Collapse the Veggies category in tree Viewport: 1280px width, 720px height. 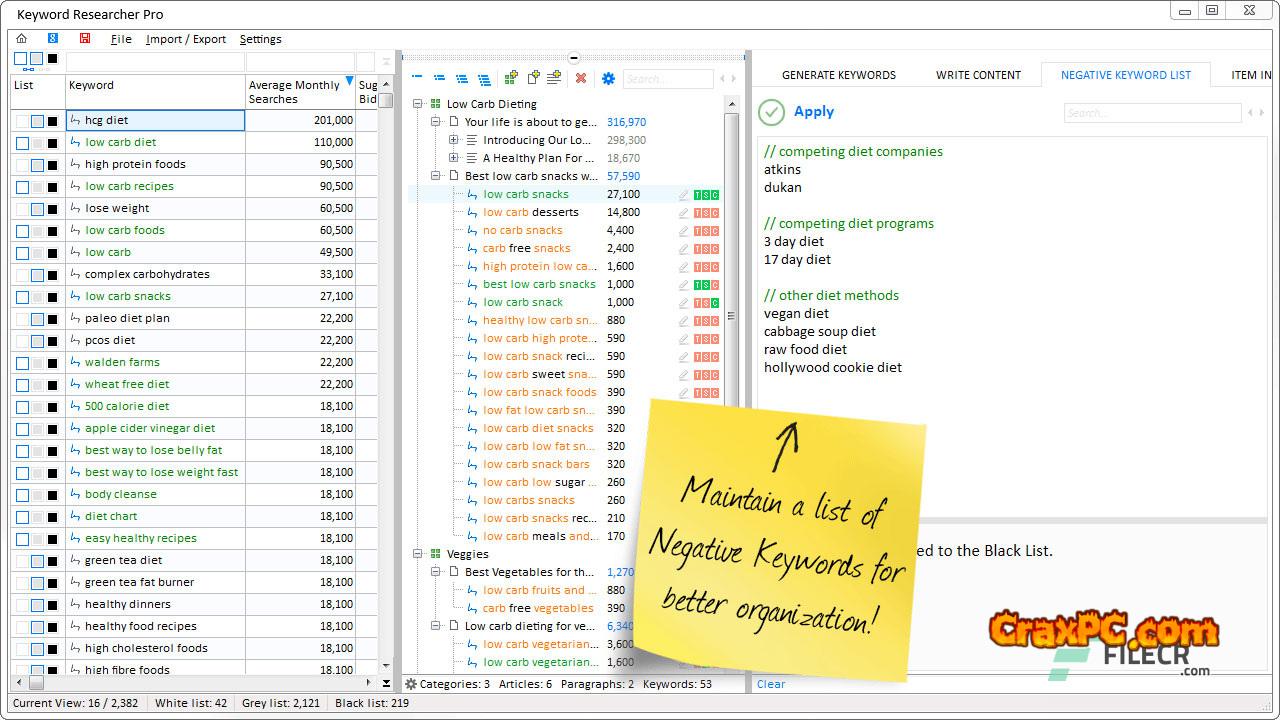point(418,554)
